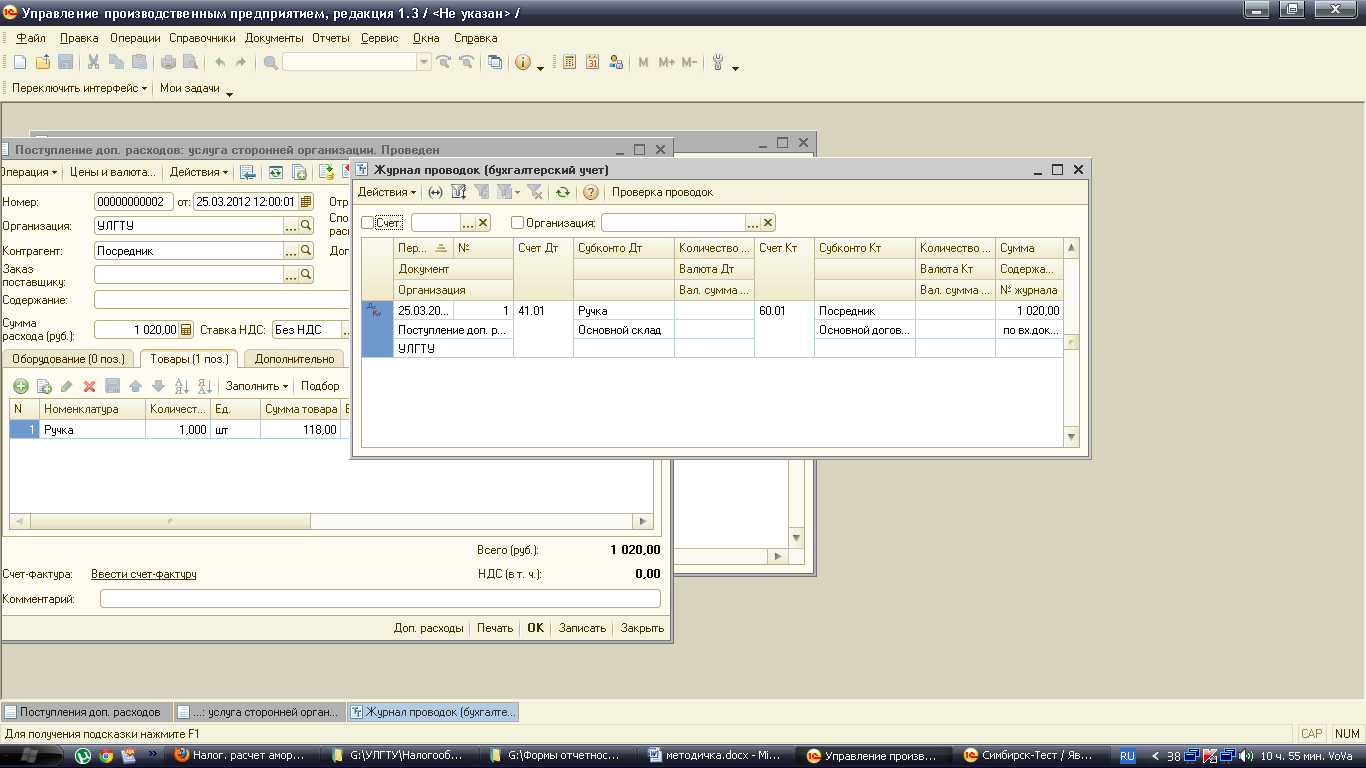This screenshot has width=1366, height=768.
Task: Expand the Заполнить dropdown
Action: [256, 386]
